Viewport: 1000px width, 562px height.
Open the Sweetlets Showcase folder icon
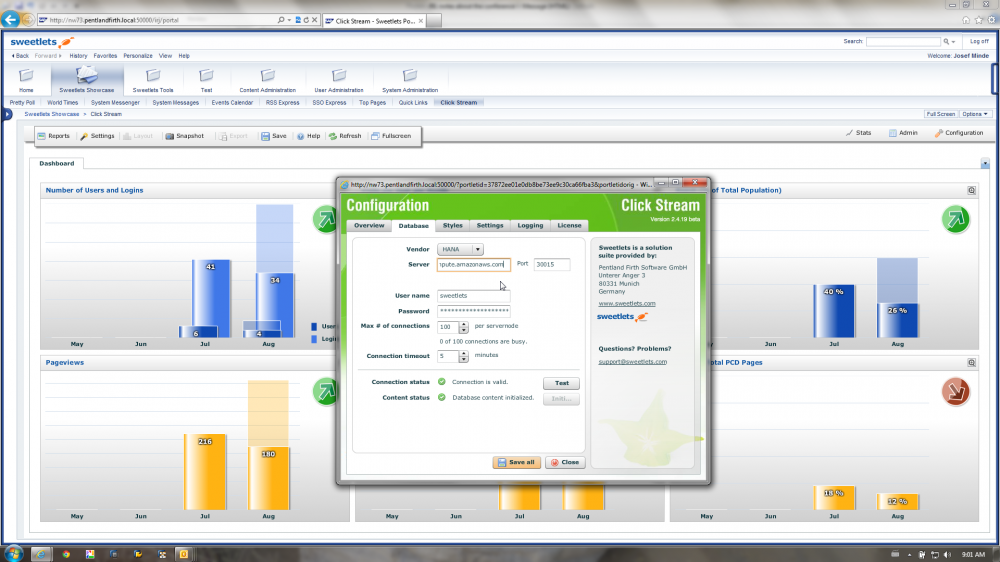point(87,75)
